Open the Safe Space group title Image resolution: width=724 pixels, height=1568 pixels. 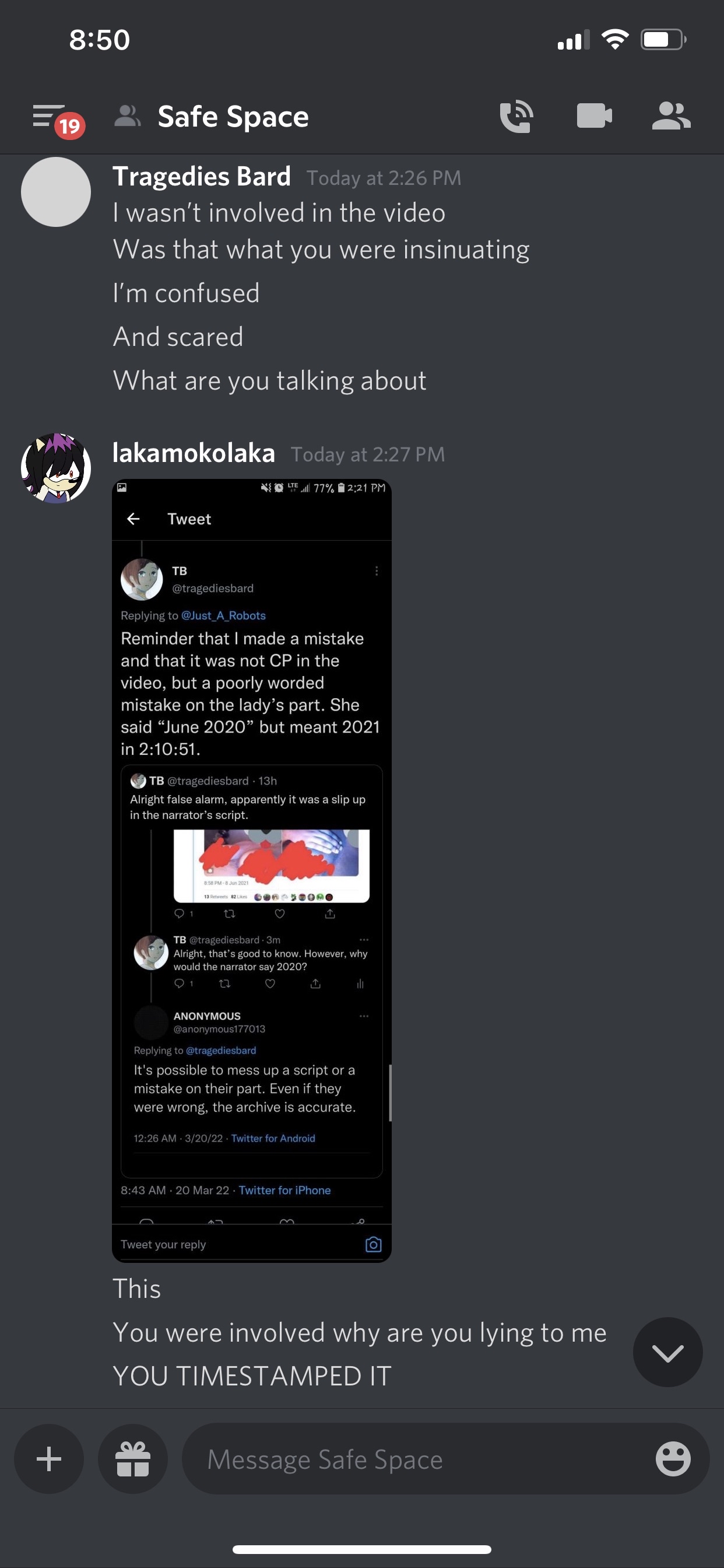[x=233, y=116]
